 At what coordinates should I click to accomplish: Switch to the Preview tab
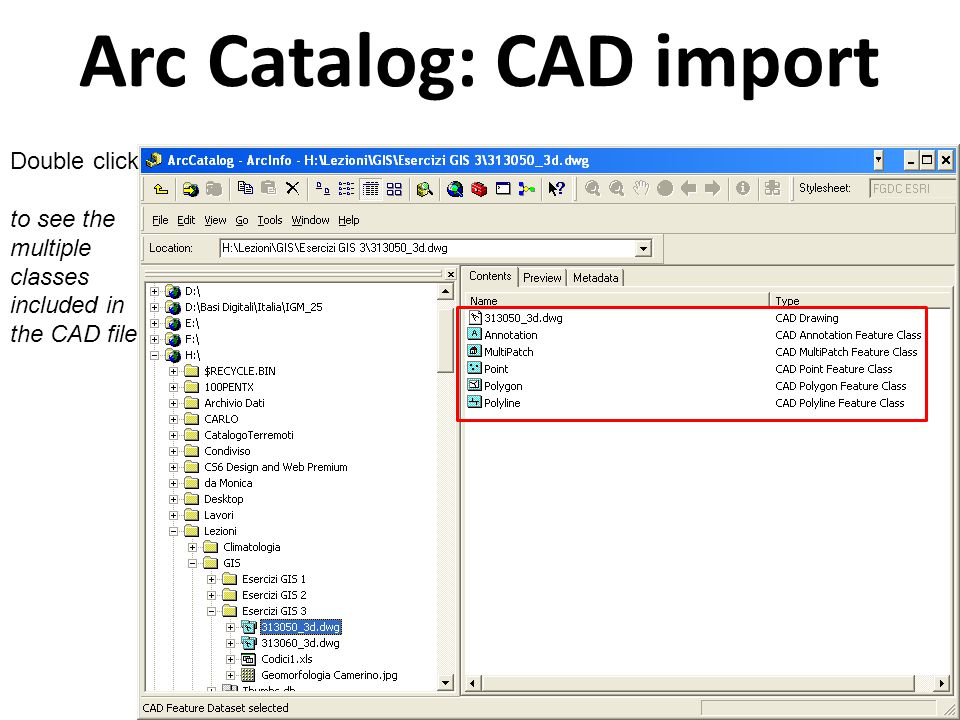[542, 278]
